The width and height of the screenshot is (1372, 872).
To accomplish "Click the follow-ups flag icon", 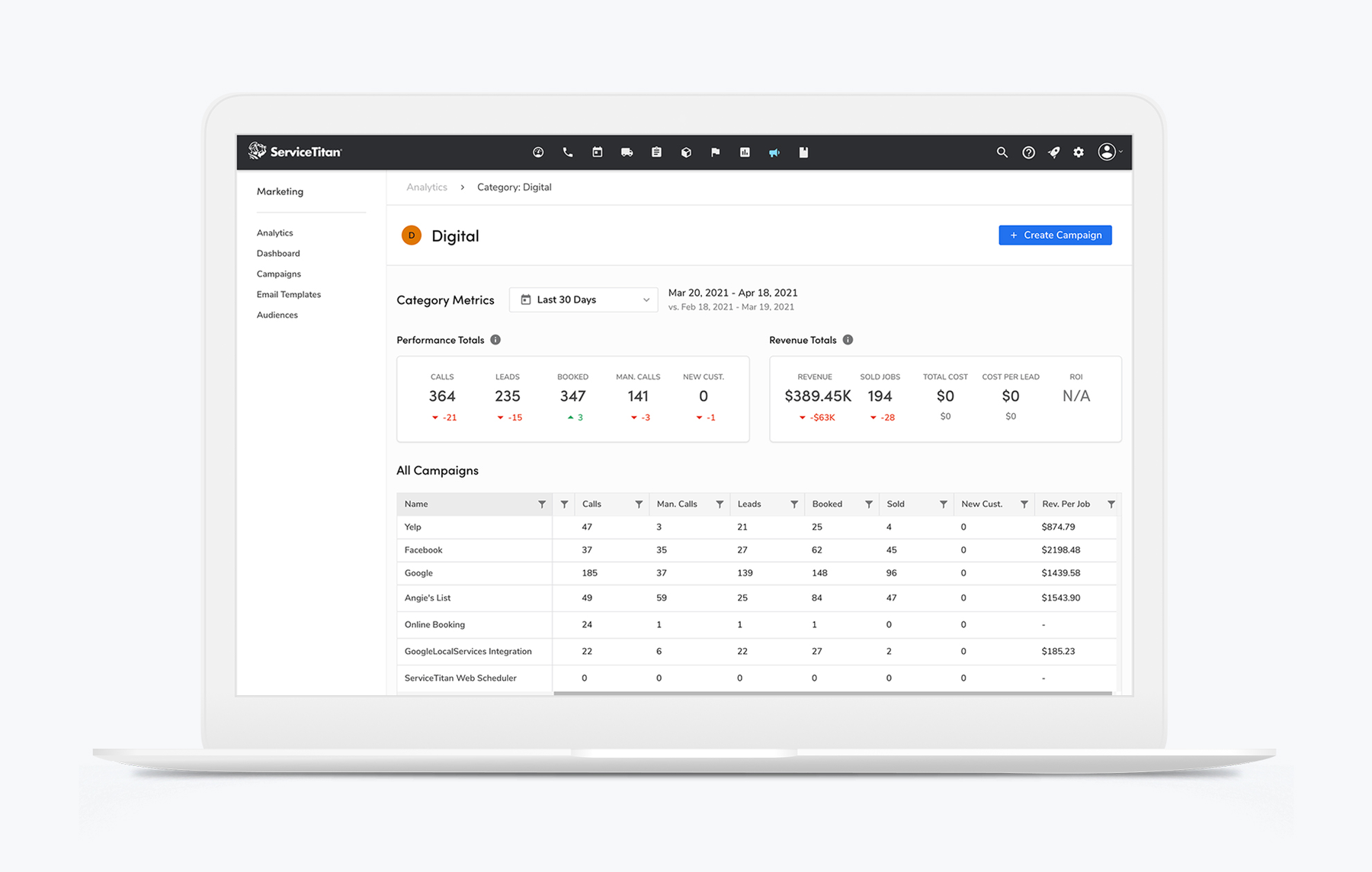I will [x=715, y=152].
